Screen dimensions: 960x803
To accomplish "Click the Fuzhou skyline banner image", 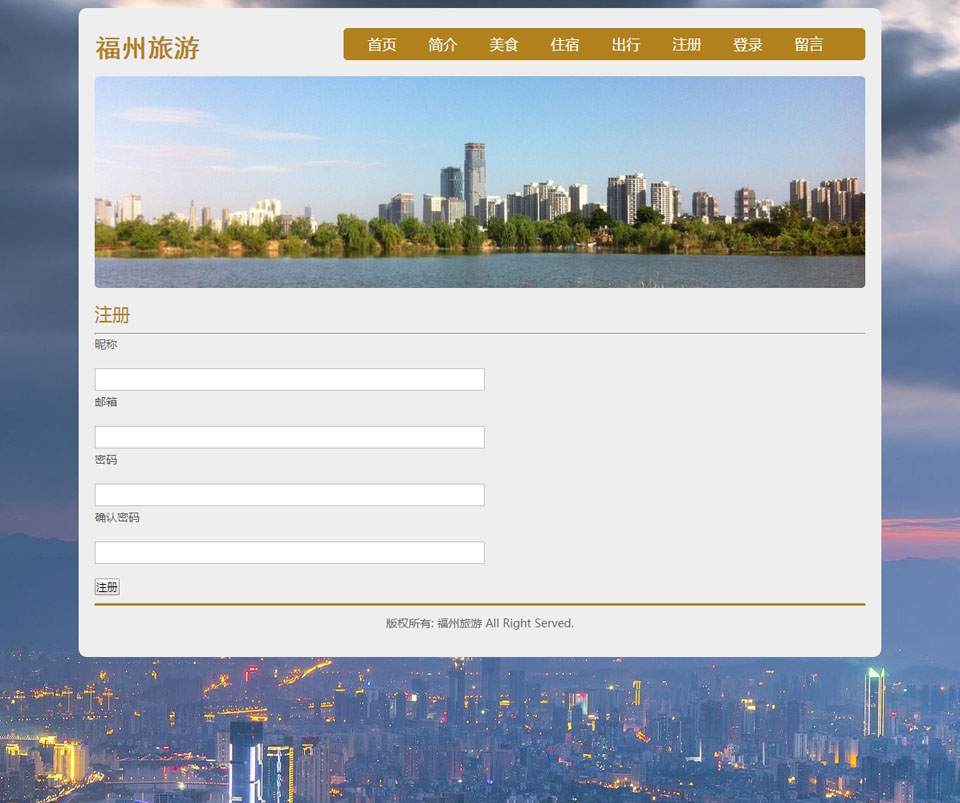I will click(x=480, y=182).
